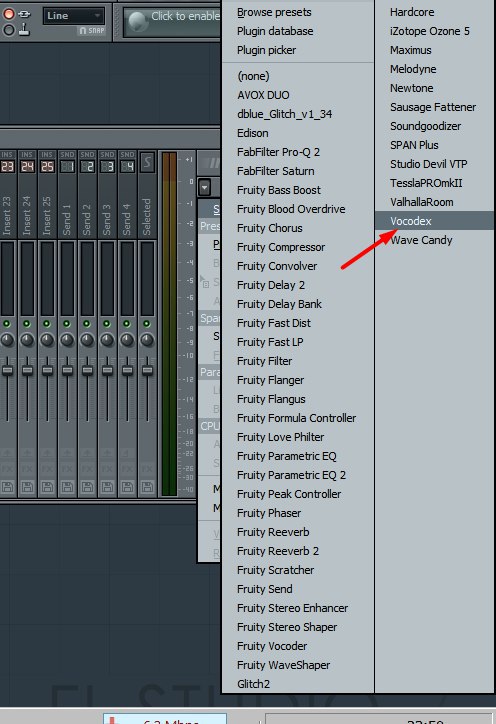Click the save icon on Send 3
Viewport: 496px width, 724px height.
(107, 487)
